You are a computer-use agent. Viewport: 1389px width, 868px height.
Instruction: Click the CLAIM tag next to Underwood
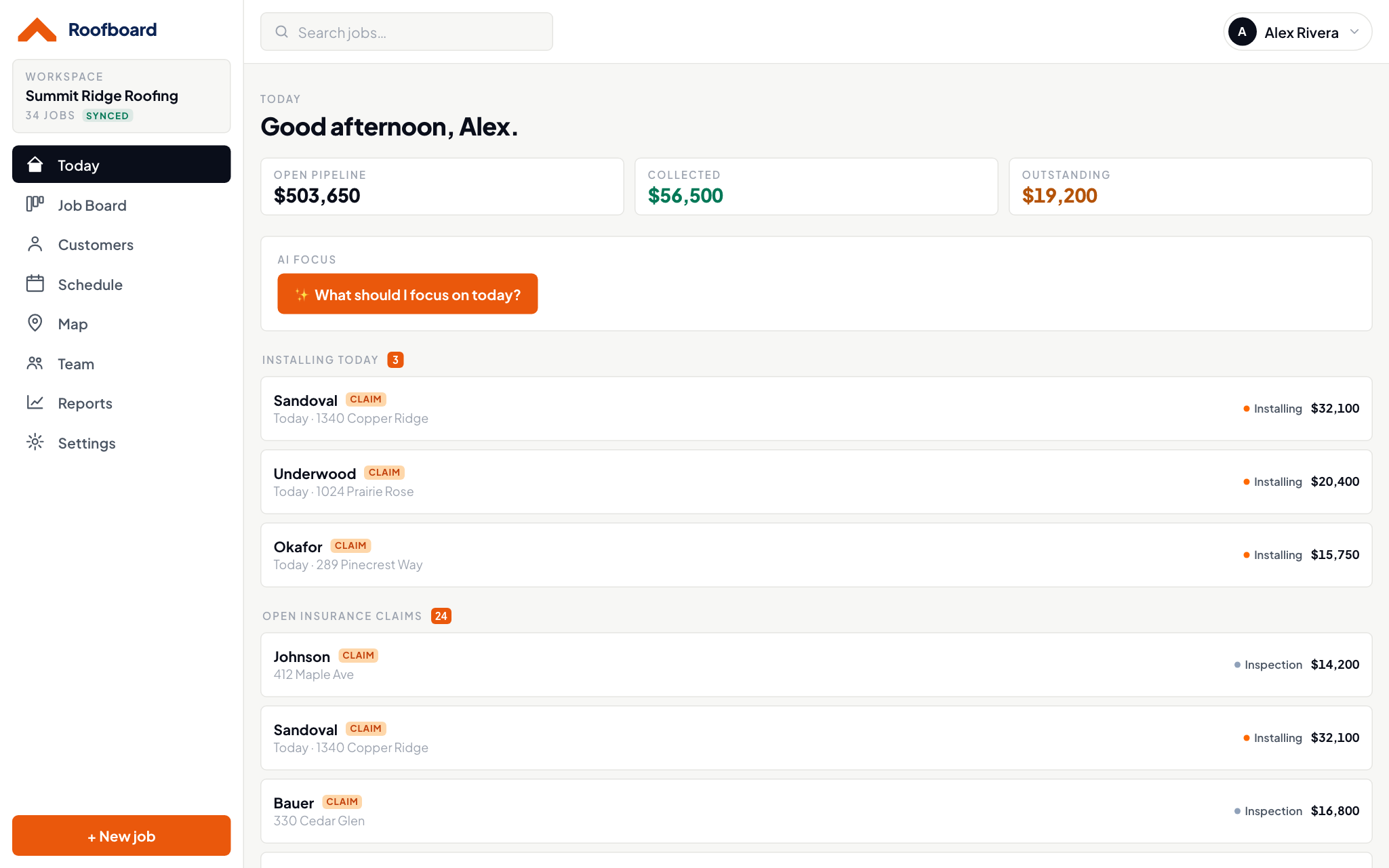click(x=384, y=472)
